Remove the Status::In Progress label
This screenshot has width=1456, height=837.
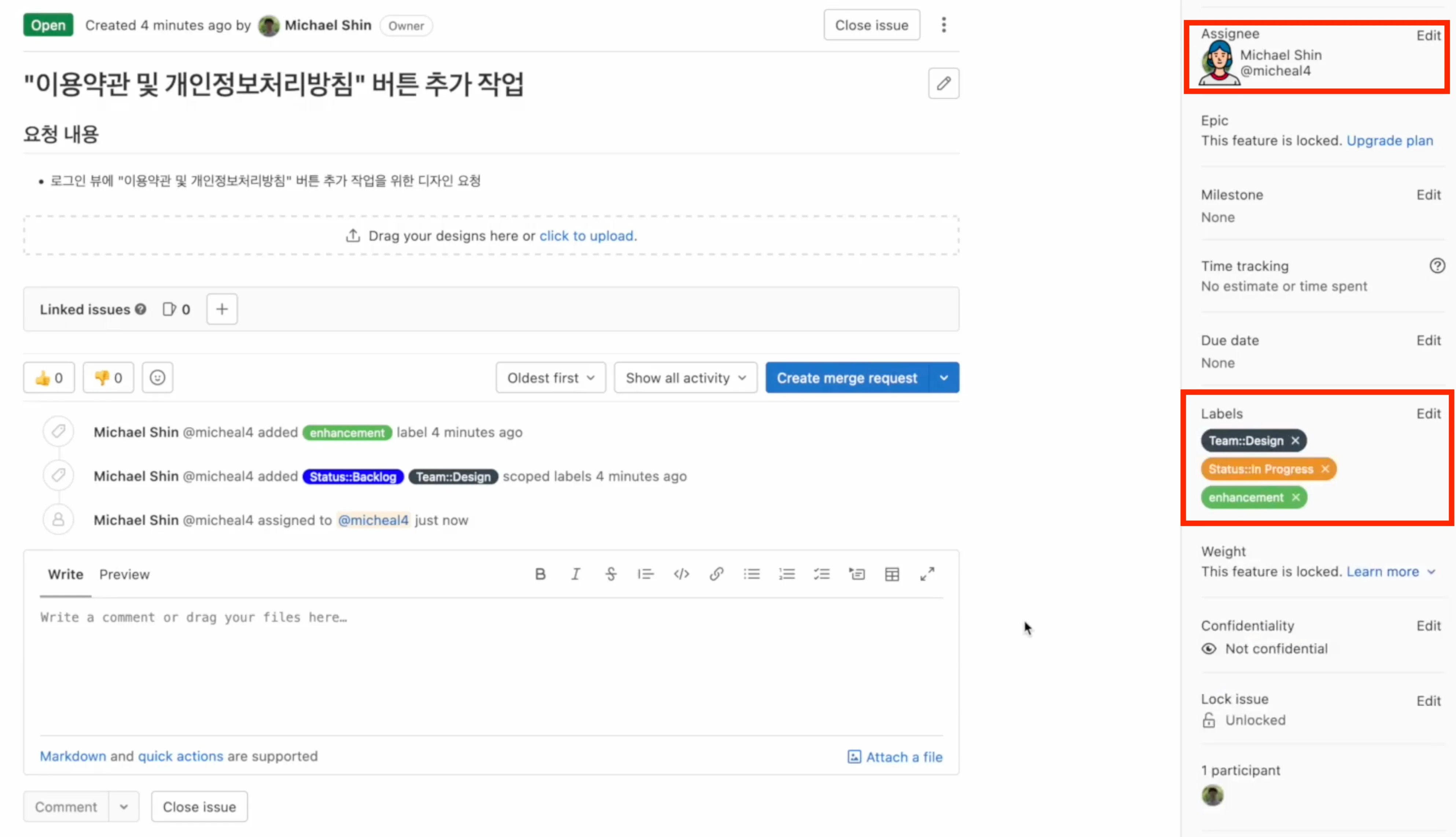point(1326,468)
